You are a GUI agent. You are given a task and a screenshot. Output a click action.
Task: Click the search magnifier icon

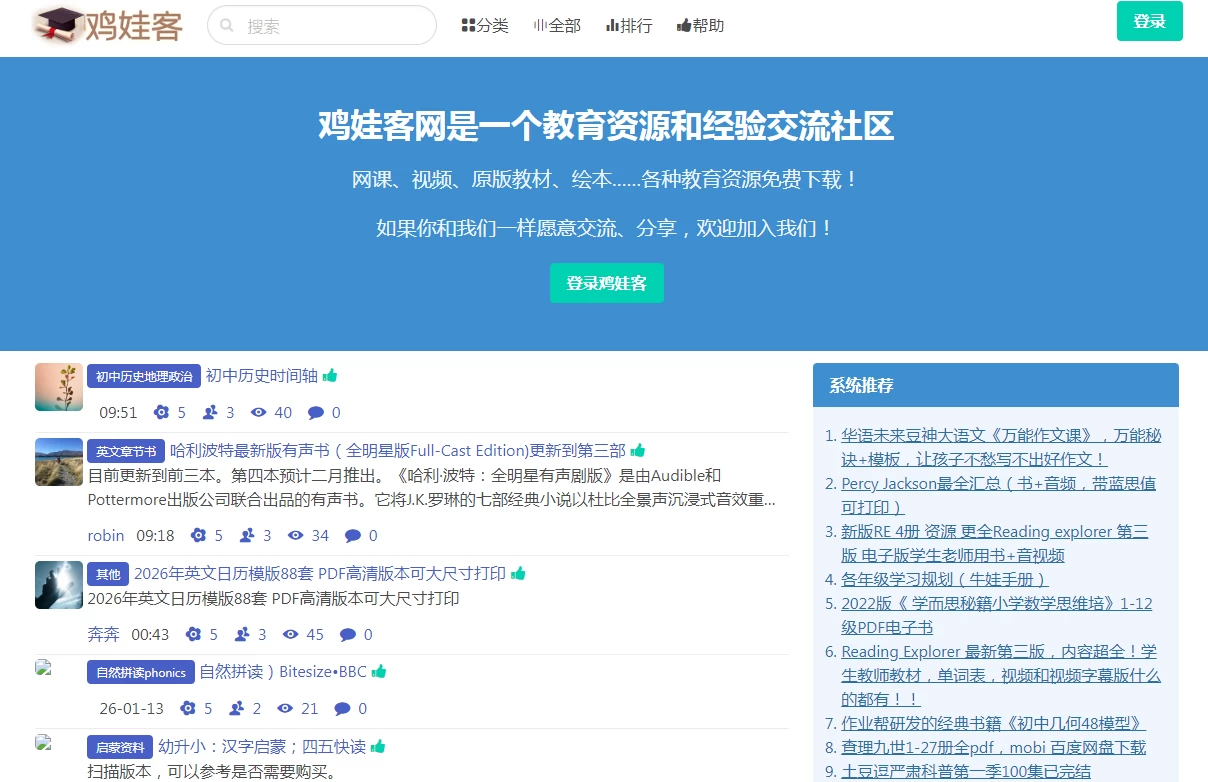[x=227, y=25]
